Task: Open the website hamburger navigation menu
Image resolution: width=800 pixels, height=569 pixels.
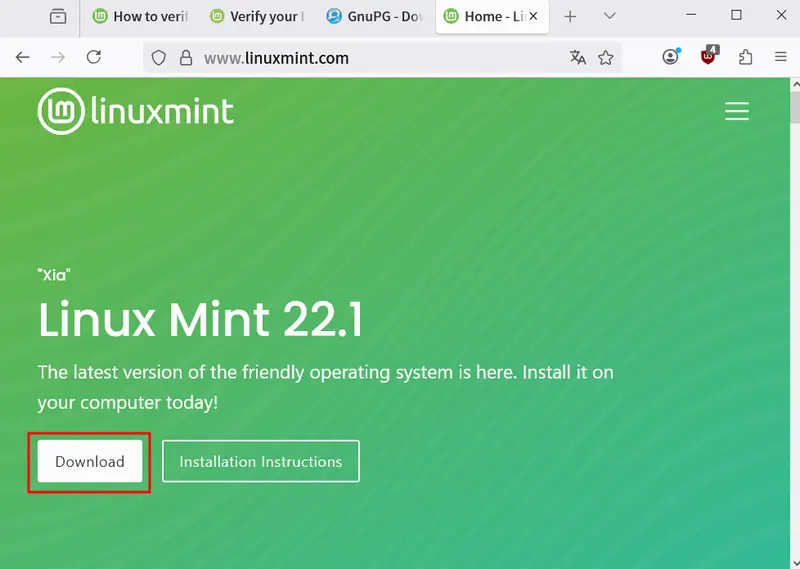Action: (x=737, y=111)
